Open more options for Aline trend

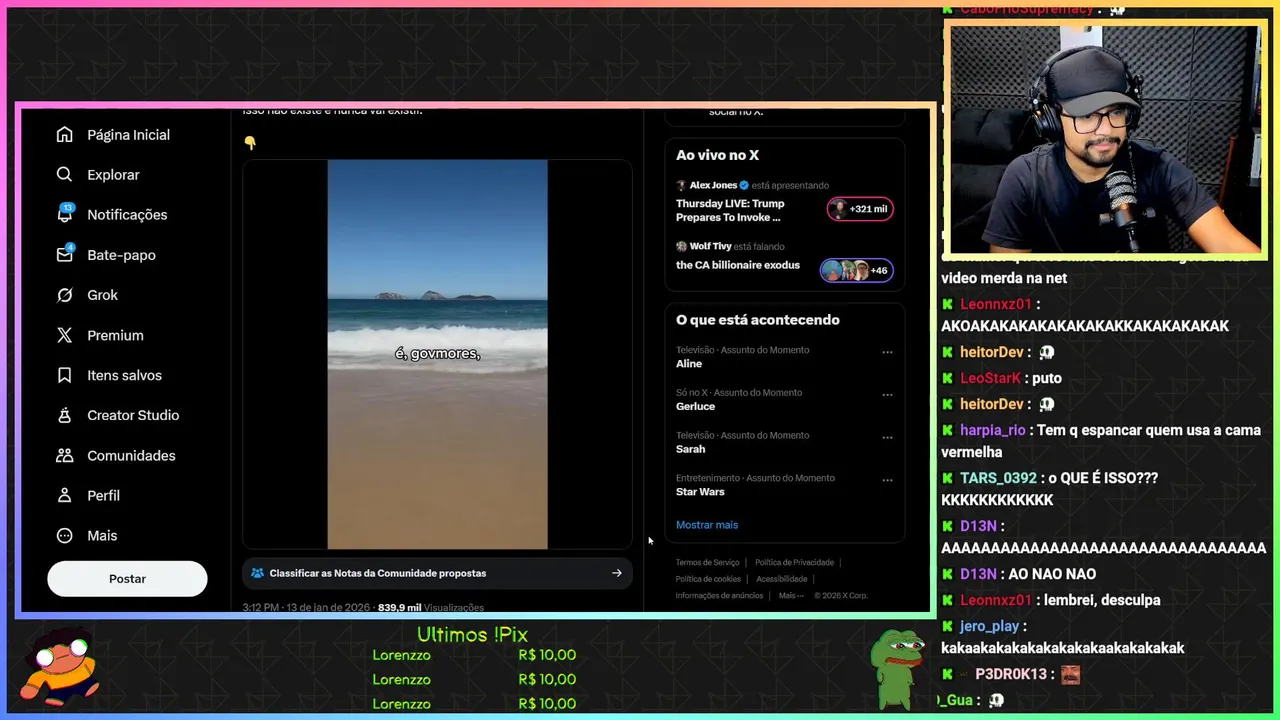tap(887, 352)
